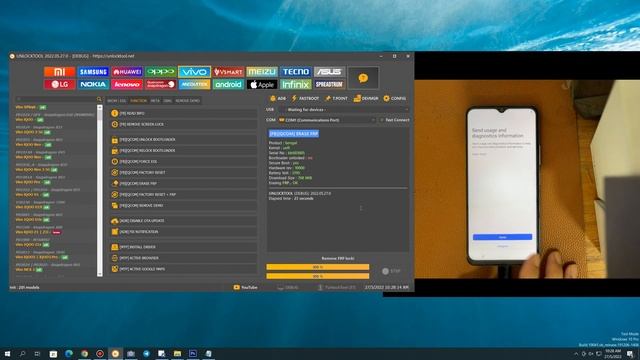The image size is (640, 360).
Task: Click the lower orange progress bar
Action: 318,276
